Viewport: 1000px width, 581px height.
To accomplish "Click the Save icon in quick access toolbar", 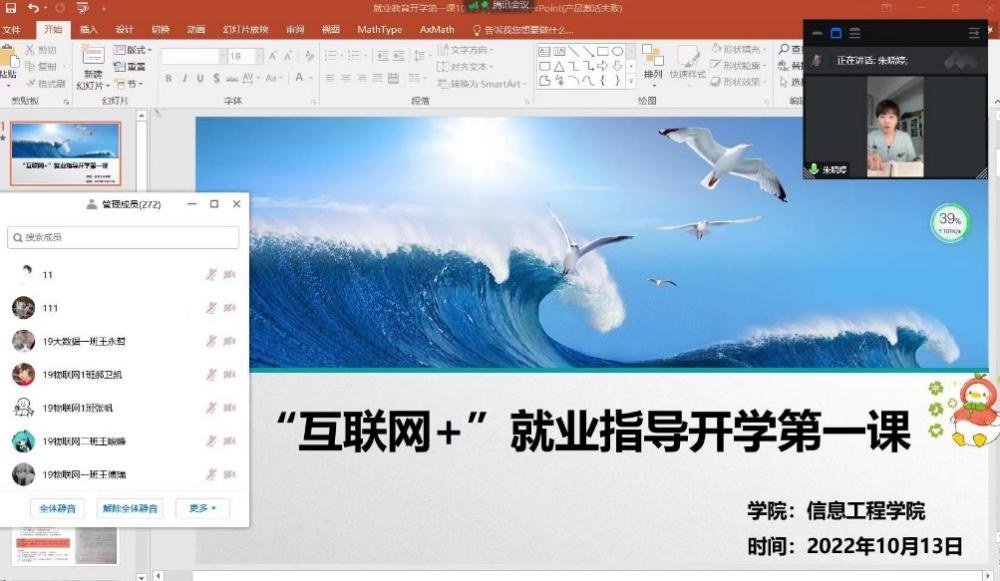I will click(x=11, y=8).
